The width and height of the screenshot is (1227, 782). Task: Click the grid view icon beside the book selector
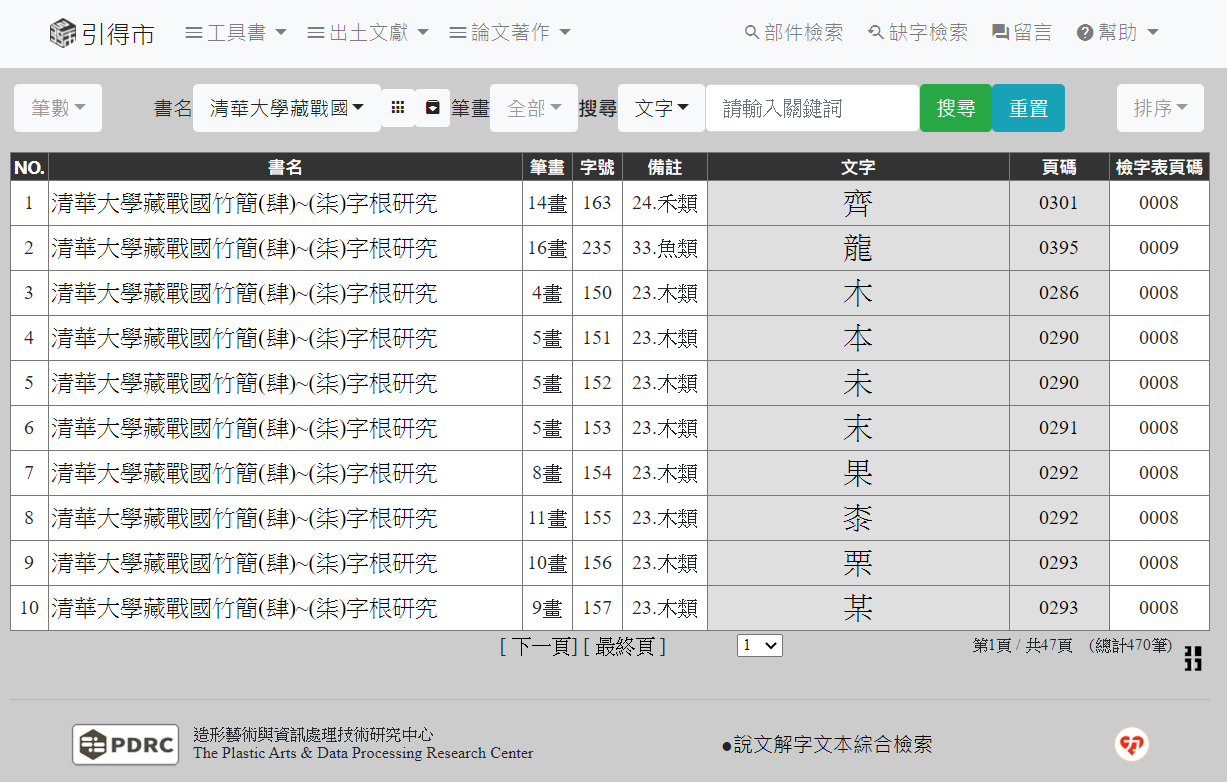pyautogui.click(x=398, y=107)
